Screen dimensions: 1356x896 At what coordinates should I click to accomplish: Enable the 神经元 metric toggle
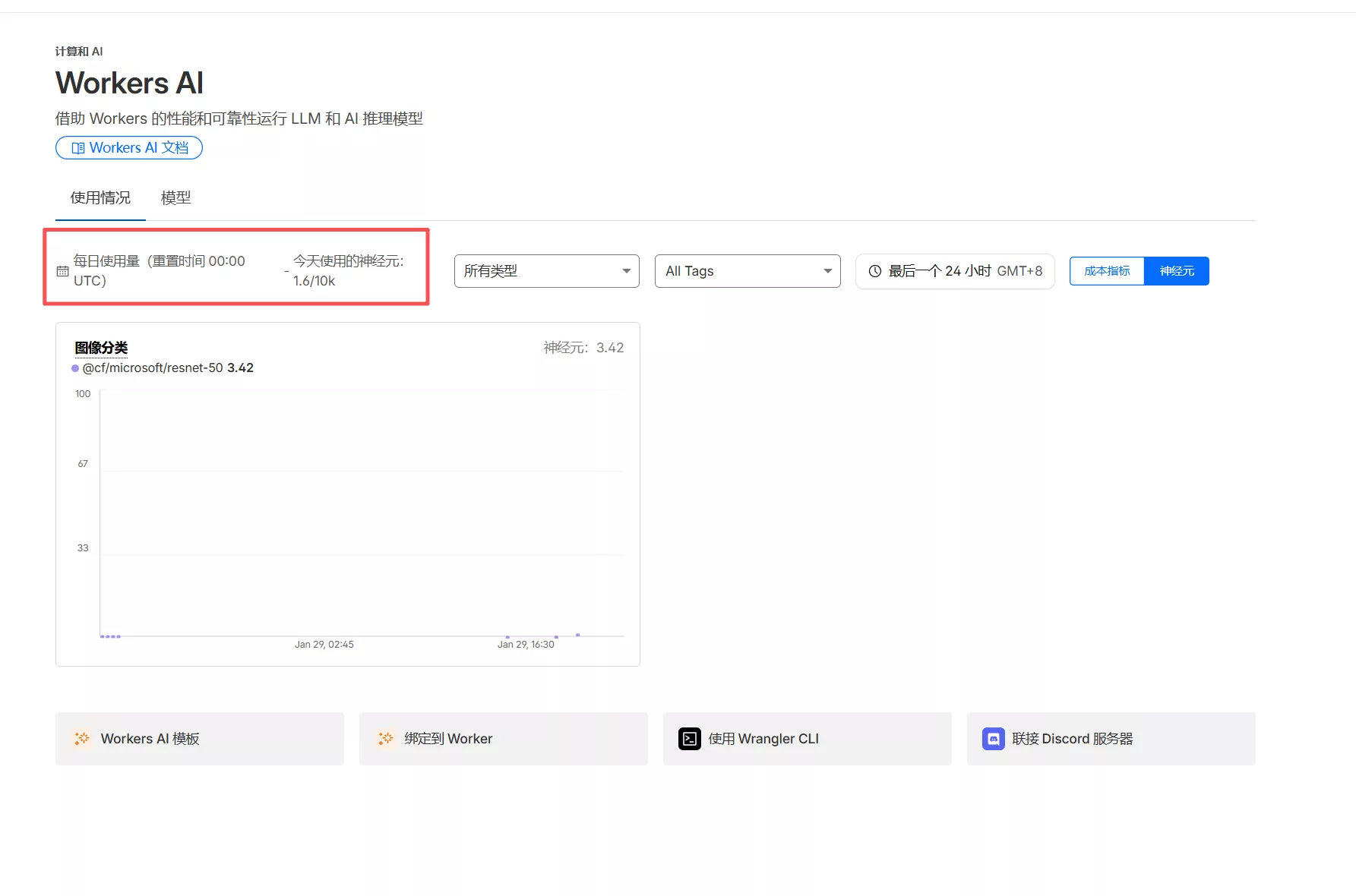pyautogui.click(x=1176, y=270)
